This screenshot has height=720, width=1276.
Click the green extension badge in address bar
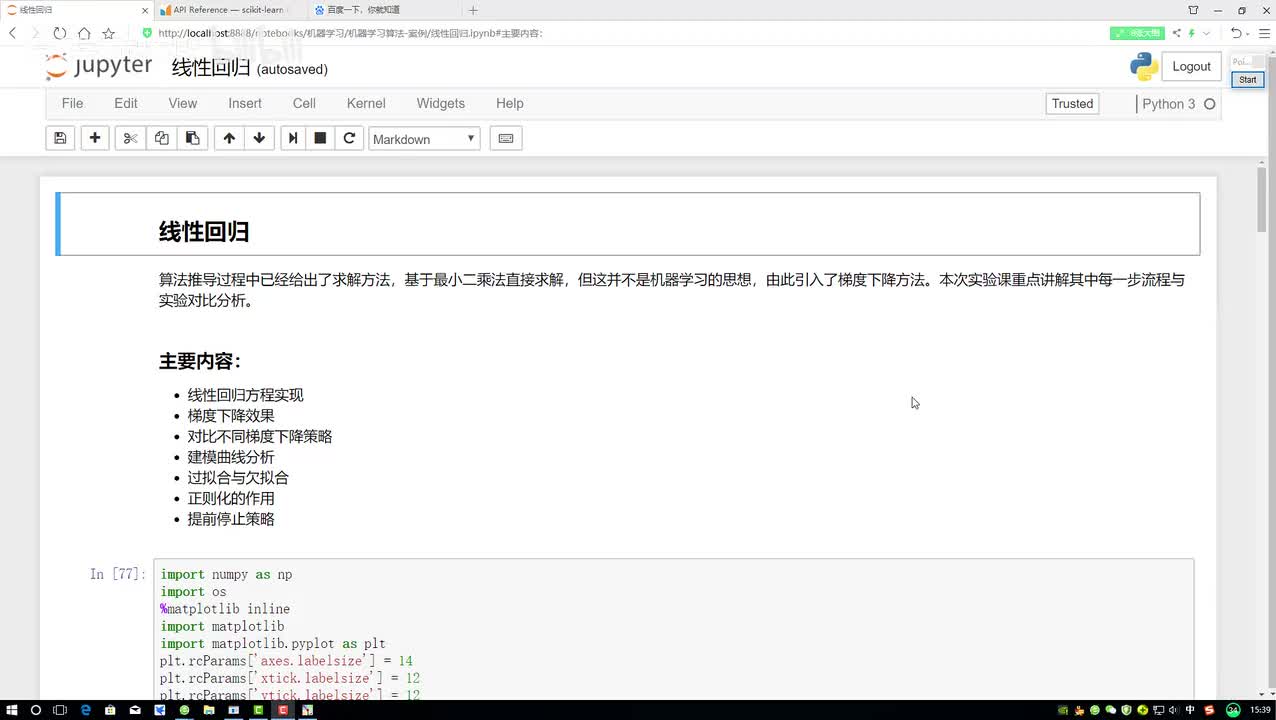pos(1137,33)
